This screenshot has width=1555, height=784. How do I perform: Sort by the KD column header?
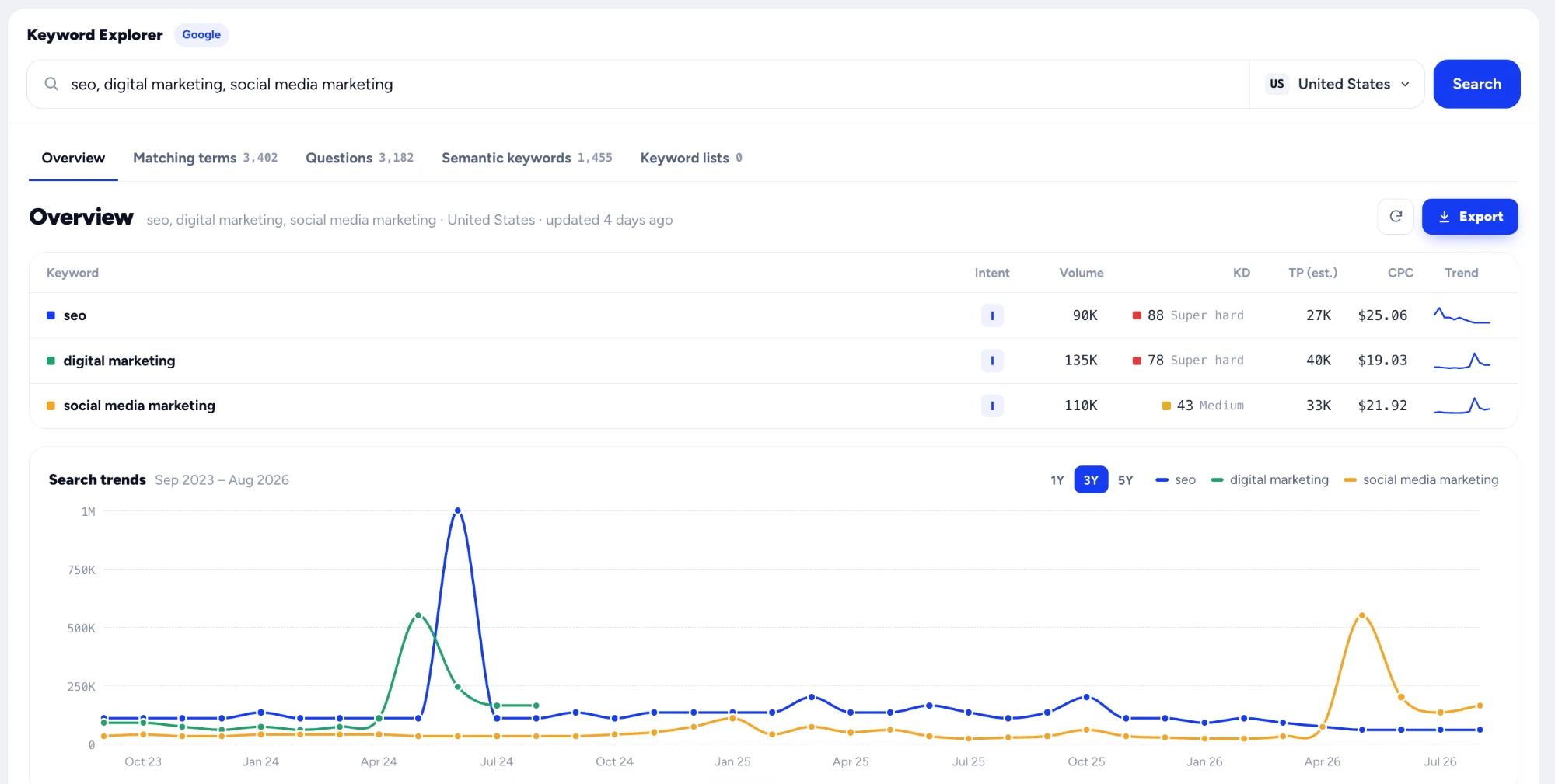(x=1241, y=273)
